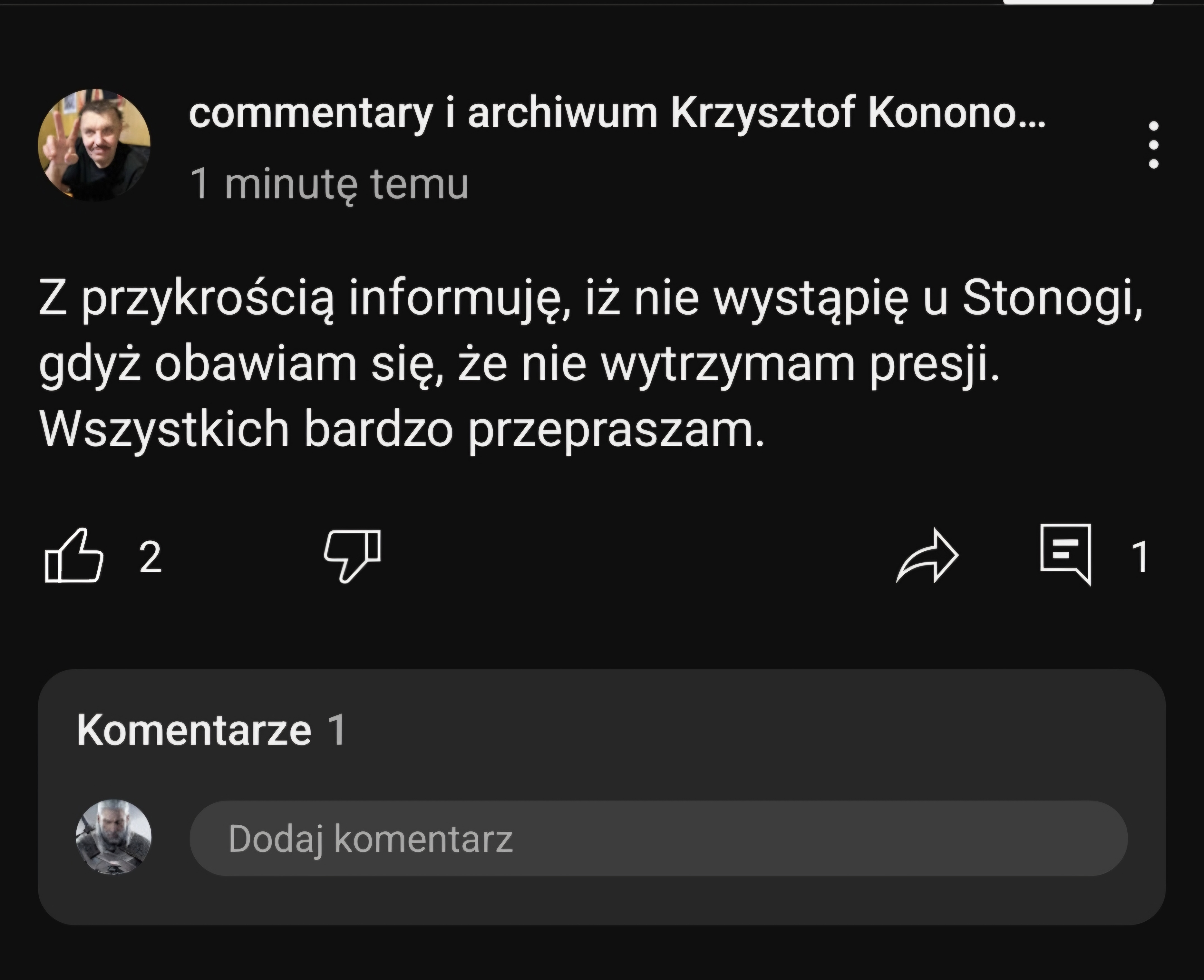Click the comment count beside speech bubble
Viewport: 1204px width, 980px height.
[1140, 557]
